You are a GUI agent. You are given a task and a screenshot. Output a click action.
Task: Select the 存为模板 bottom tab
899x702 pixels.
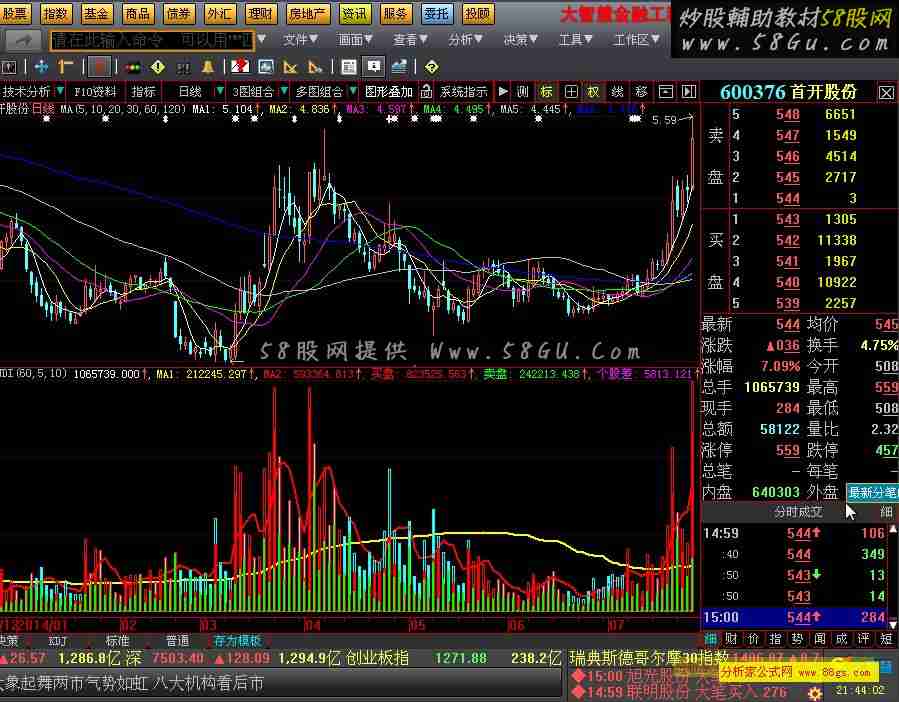point(237,640)
